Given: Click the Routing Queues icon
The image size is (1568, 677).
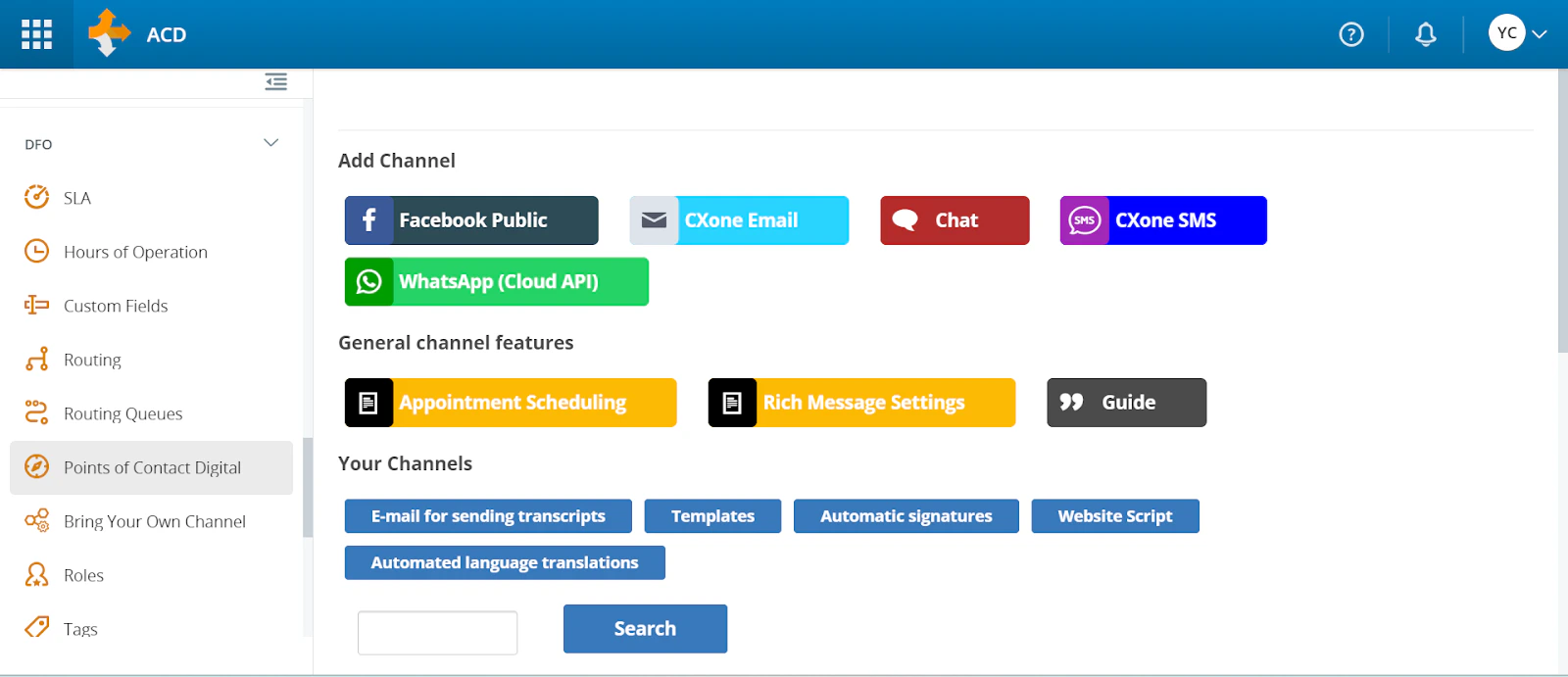Looking at the screenshot, I should (36, 412).
